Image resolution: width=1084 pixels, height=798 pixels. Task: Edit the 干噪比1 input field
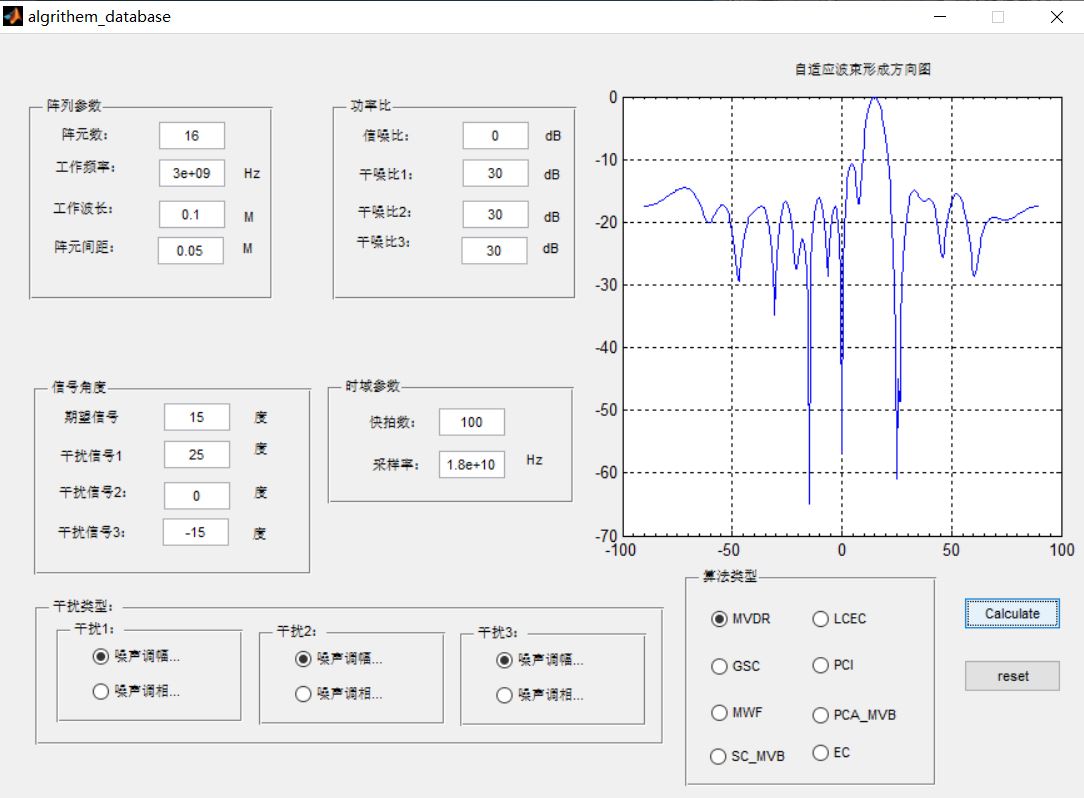tap(495, 173)
